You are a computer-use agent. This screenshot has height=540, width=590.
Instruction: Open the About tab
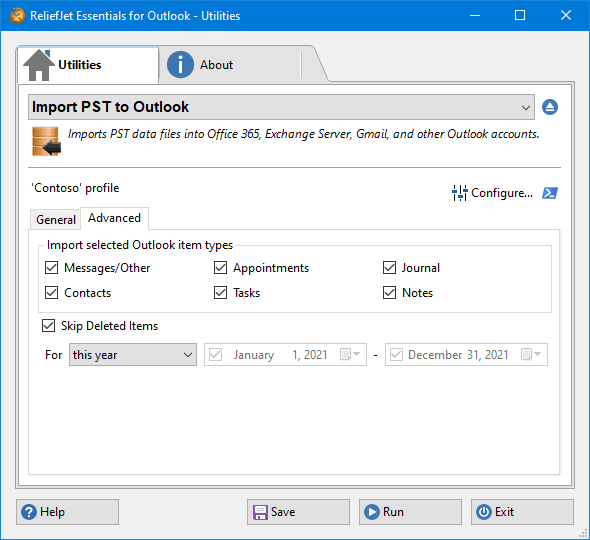pyautogui.click(x=230, y=65)
